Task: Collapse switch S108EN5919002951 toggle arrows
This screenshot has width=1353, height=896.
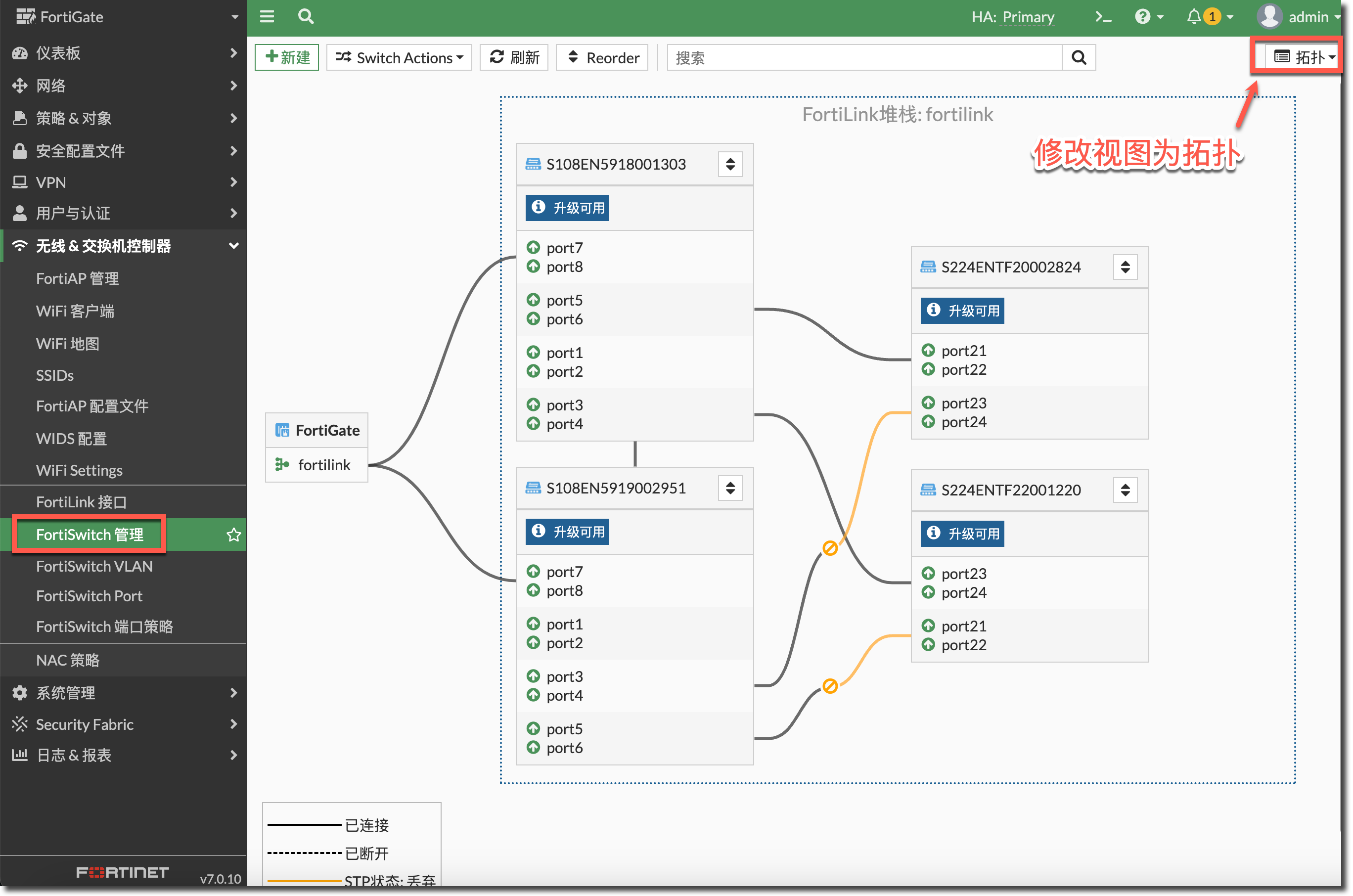Action: [729, 488]
